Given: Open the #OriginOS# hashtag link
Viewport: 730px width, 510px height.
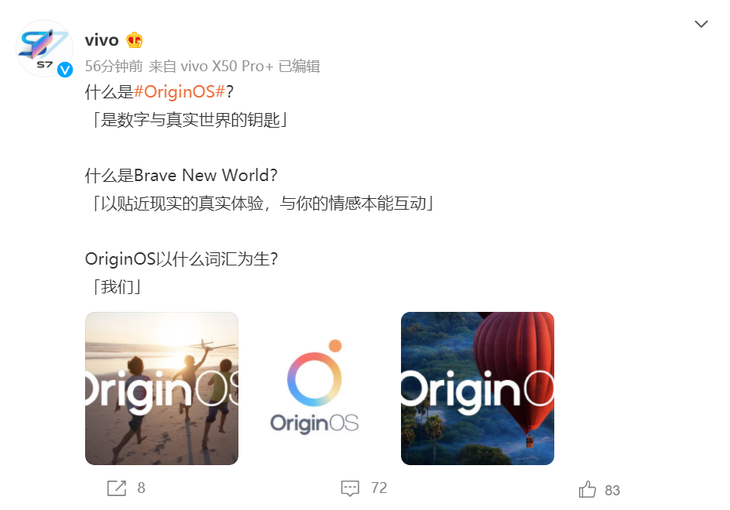Looking at the screenshot, I should coord(180,92).
